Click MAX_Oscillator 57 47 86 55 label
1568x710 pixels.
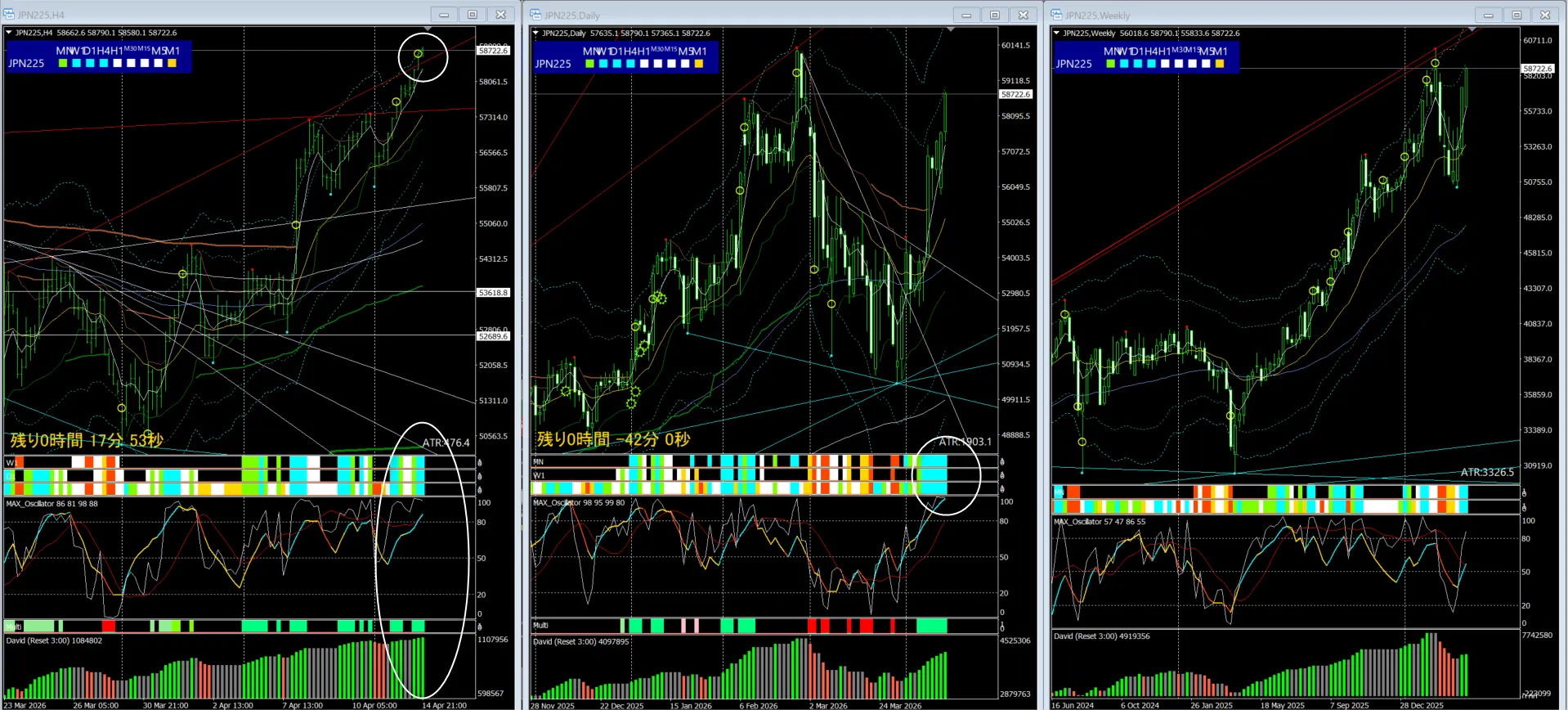coord(1100,522)
